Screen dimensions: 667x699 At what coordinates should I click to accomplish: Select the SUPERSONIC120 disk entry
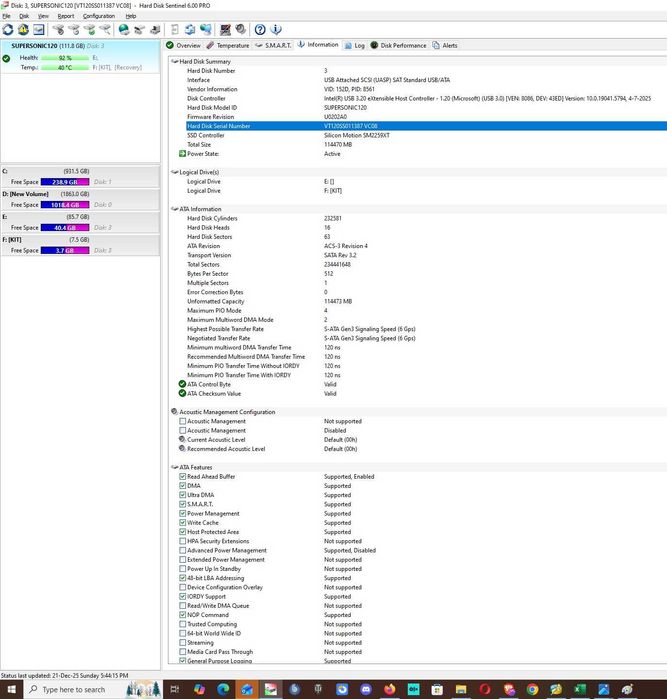coord(80,57)
